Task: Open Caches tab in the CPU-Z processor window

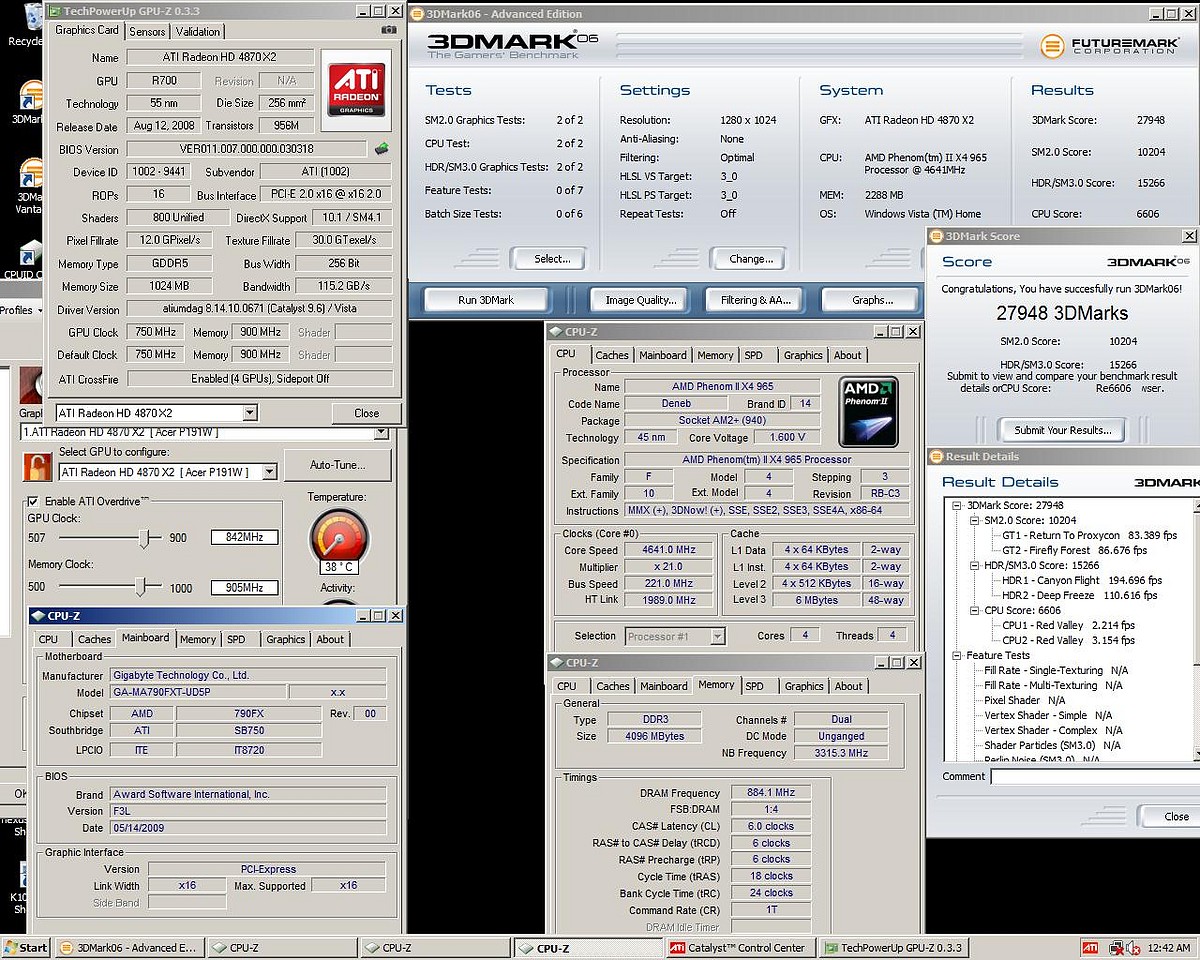Action: click(612, 355)
